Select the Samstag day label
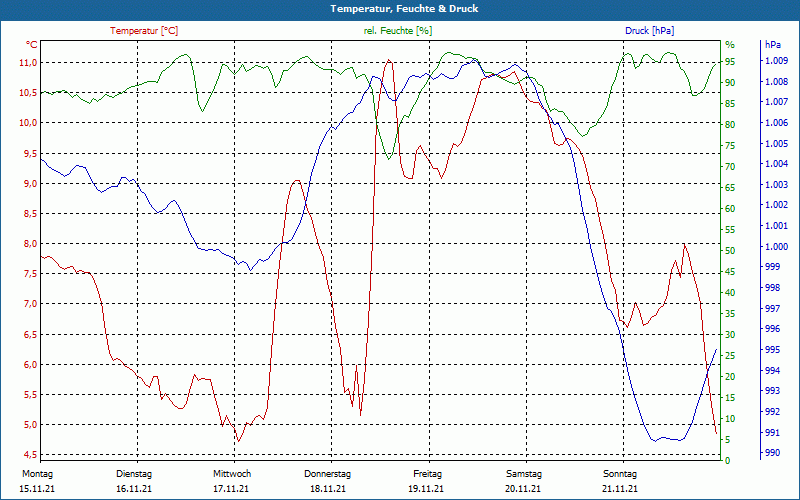This screenshot has width=800, height=500. 524,474
